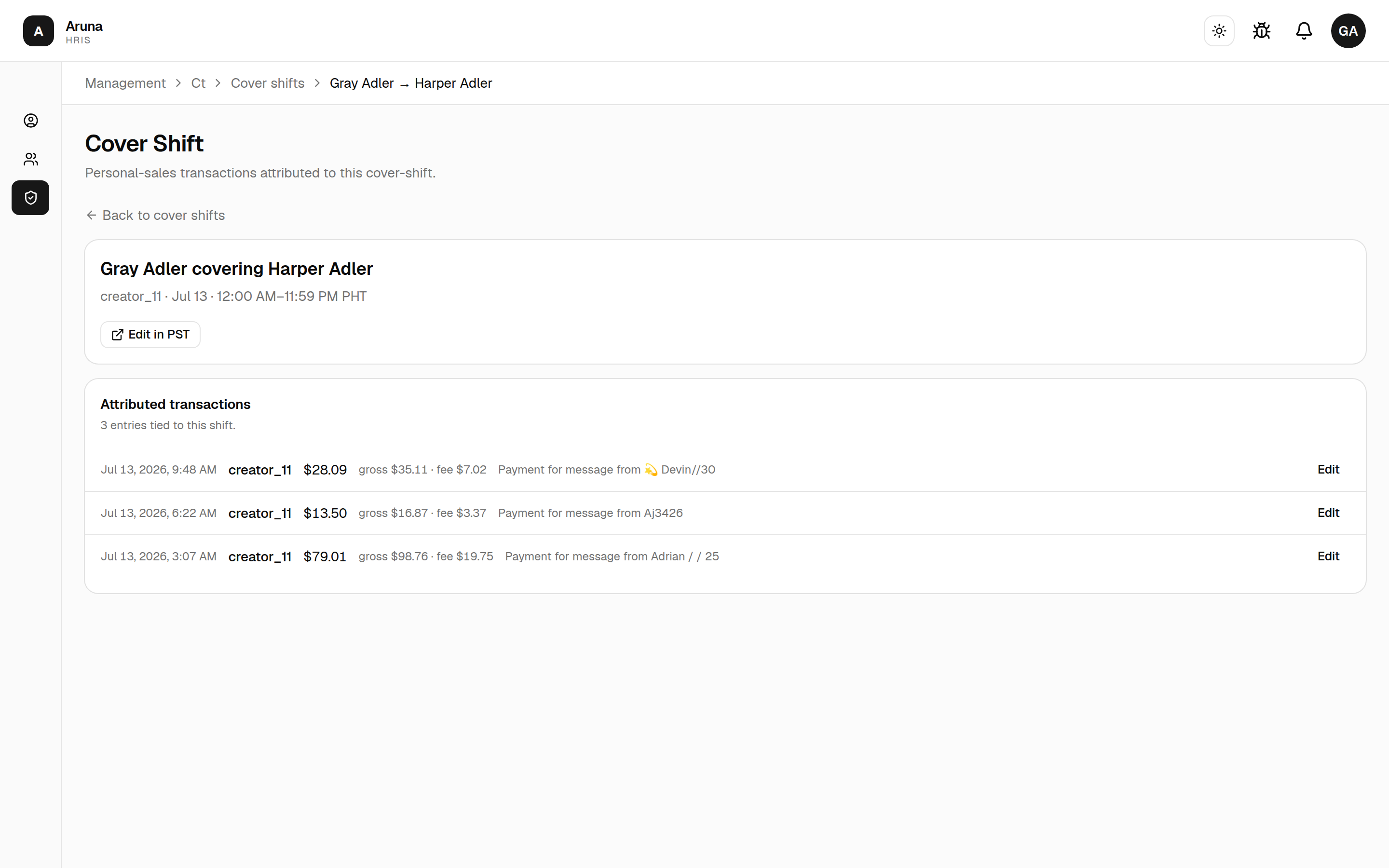Go to Cover shifts breadcrumb
The height and width of the screenshot is (868, 1389).
pyautogui.click(x=268, y=83)
